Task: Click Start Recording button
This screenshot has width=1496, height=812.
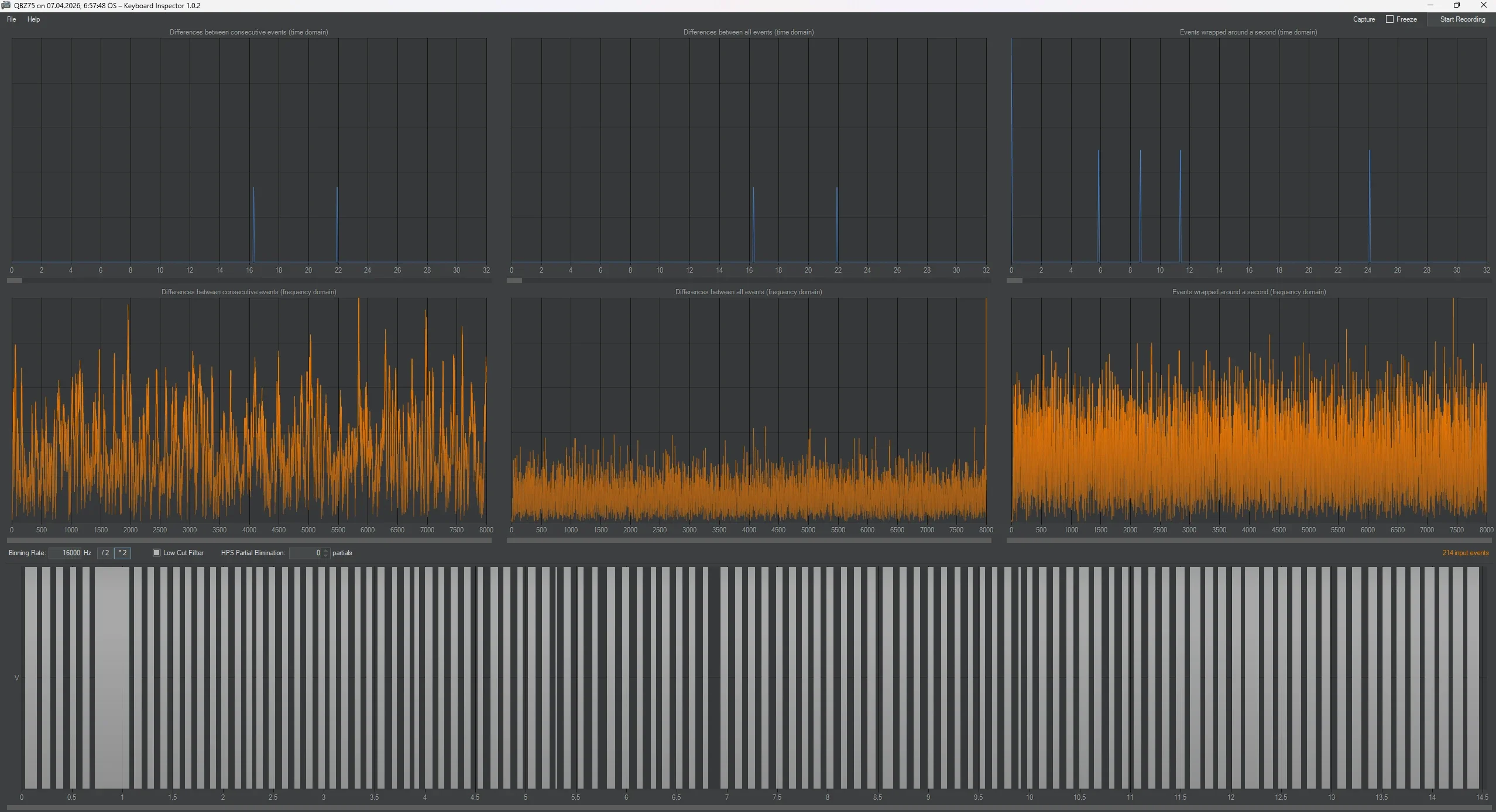Action: click(1462, 19)
